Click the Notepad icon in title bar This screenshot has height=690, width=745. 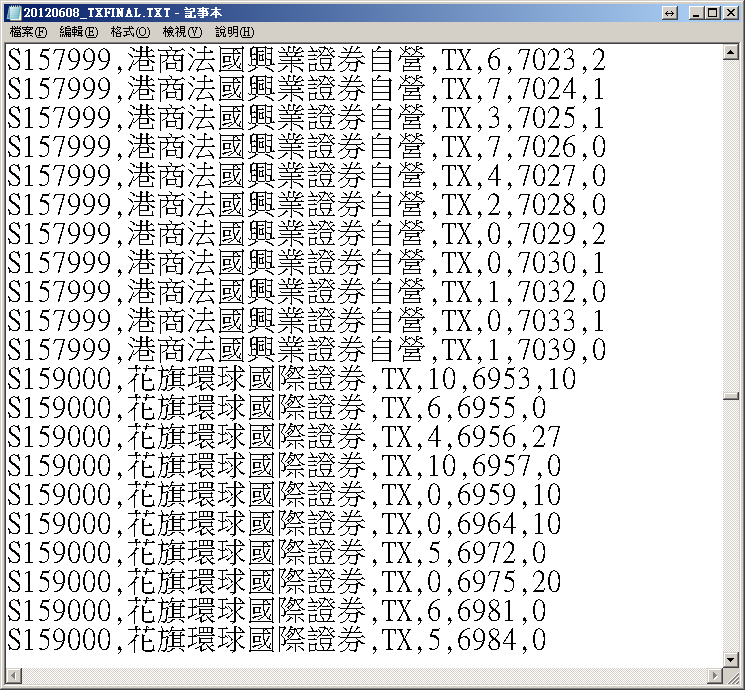(x=14, y=13)
